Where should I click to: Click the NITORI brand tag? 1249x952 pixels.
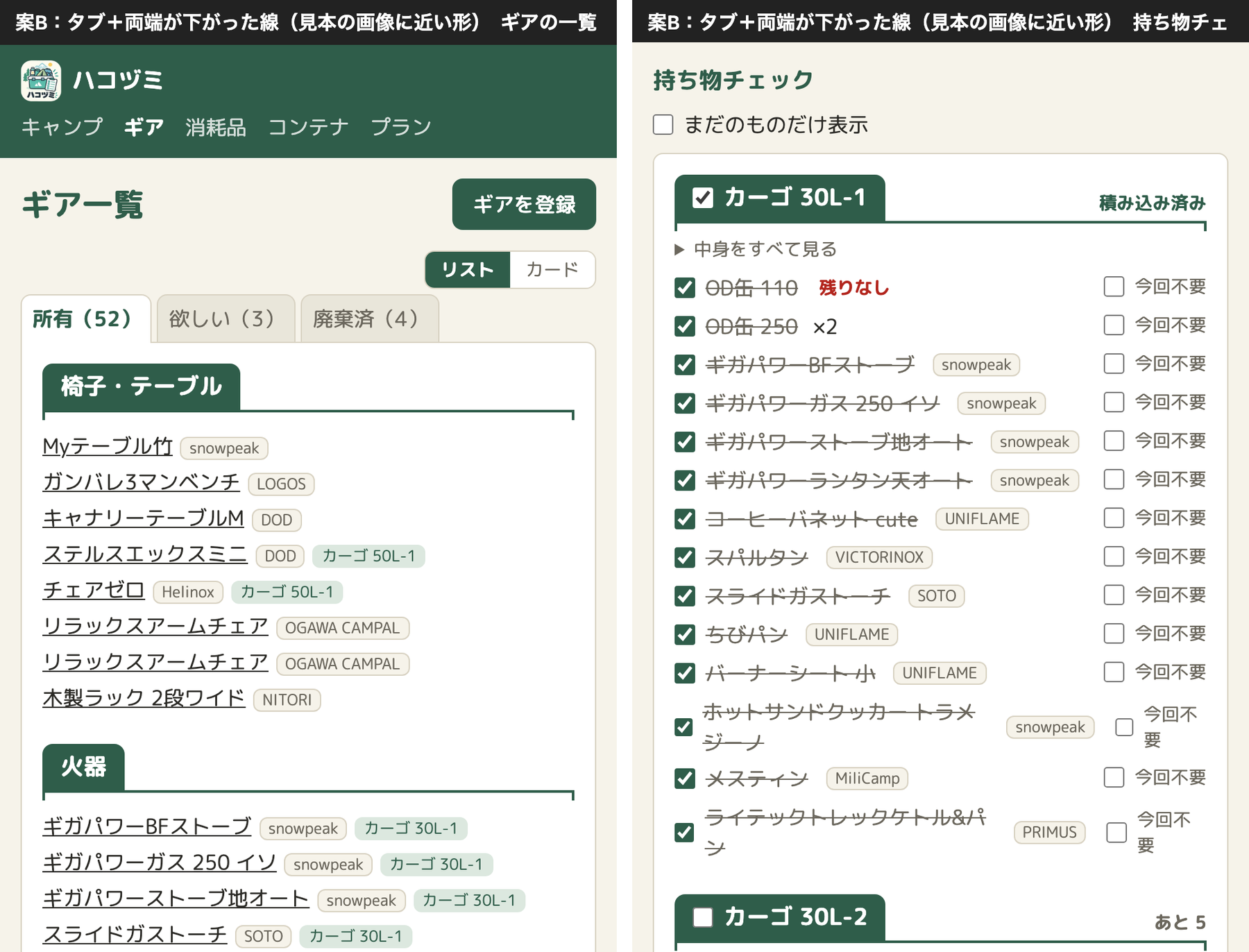click(x=287, y=700)
